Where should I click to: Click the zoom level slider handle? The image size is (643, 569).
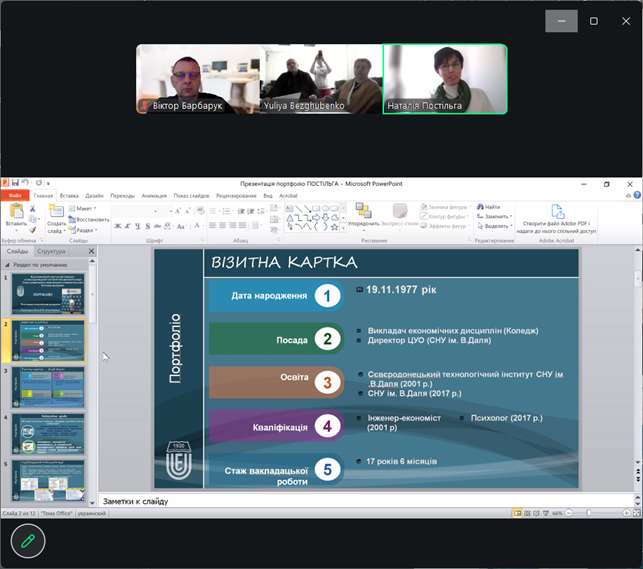click(589, 513)
